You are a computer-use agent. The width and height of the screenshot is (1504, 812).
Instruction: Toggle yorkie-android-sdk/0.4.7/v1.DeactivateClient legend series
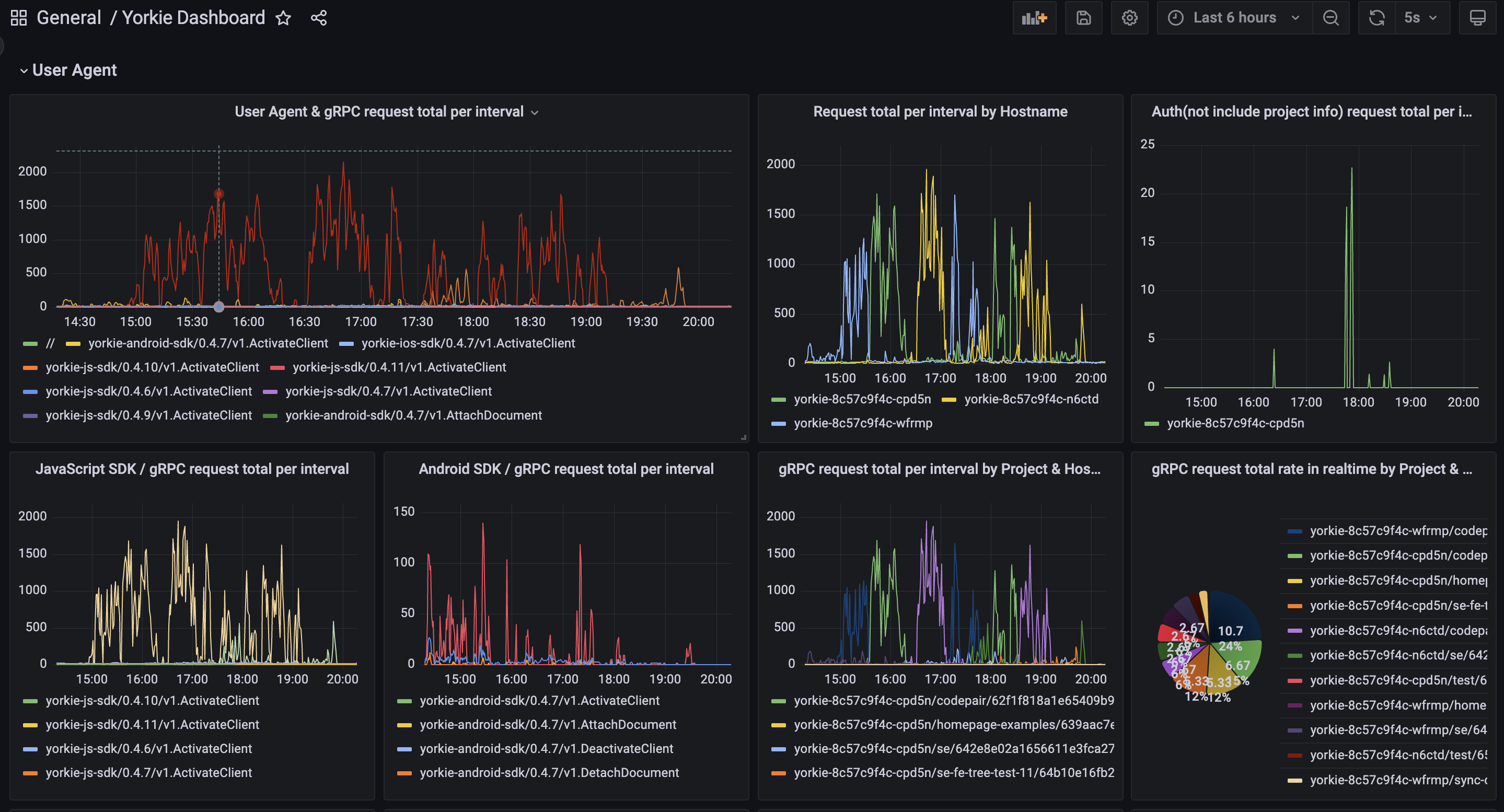point(546,748)
